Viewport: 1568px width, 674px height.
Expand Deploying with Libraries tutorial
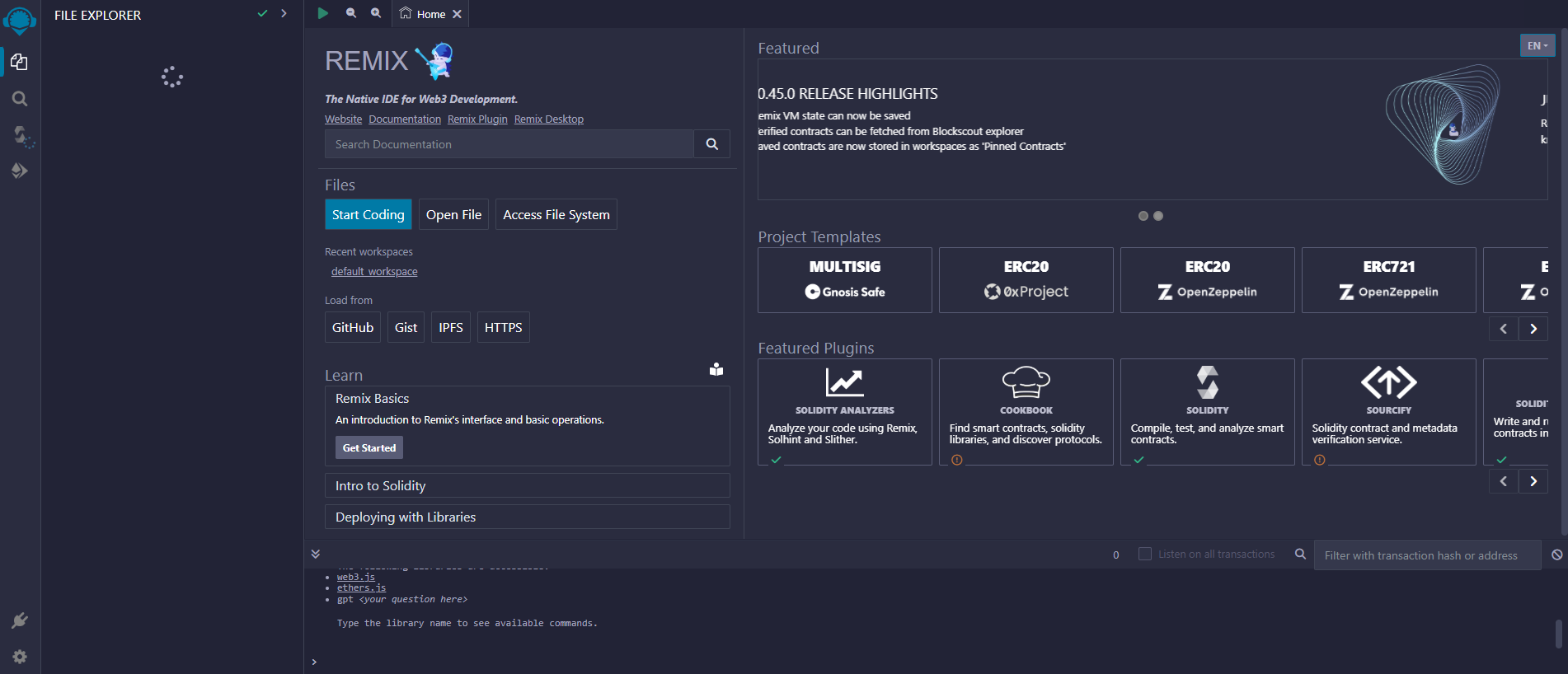coord(528,517)
